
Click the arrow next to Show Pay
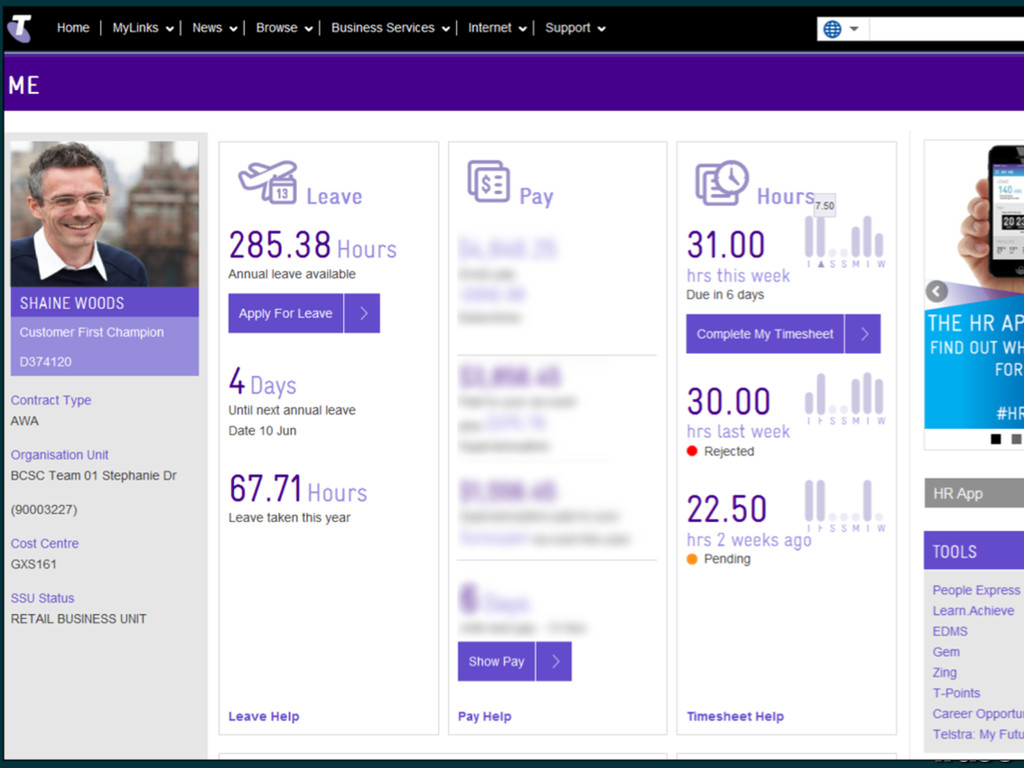tap(554, 662)
